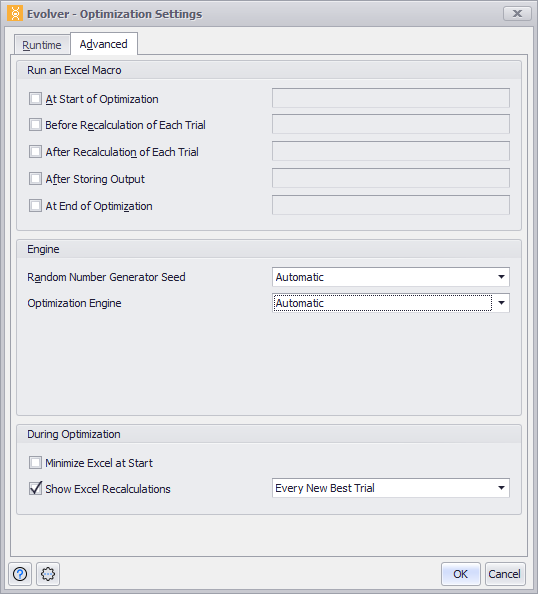Click the Evolver DNA logo in title bar
The width and height of the screenshot is (538, 594).
click(x=15, y=14)
